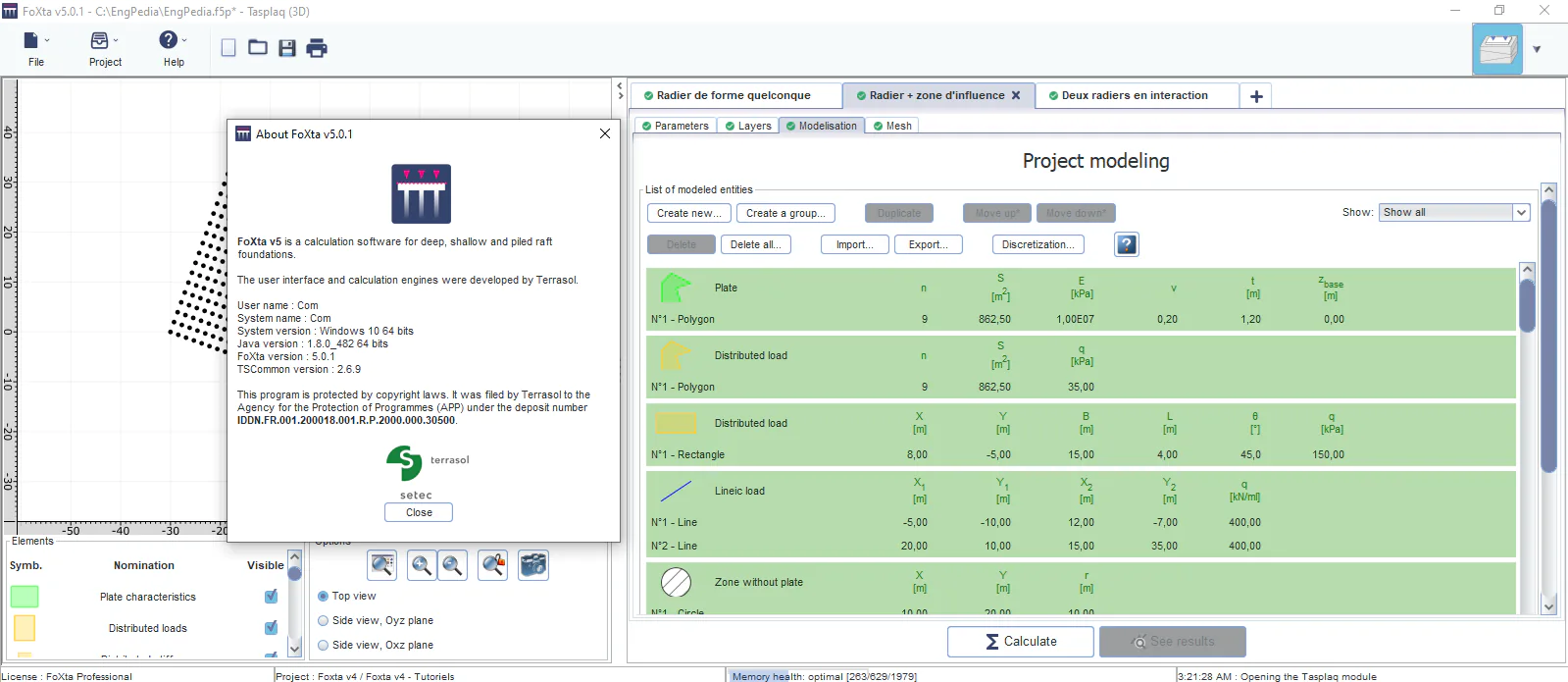
Task: Click the Create a group... button
Action: pyautogui.click(x=785, y=213)
